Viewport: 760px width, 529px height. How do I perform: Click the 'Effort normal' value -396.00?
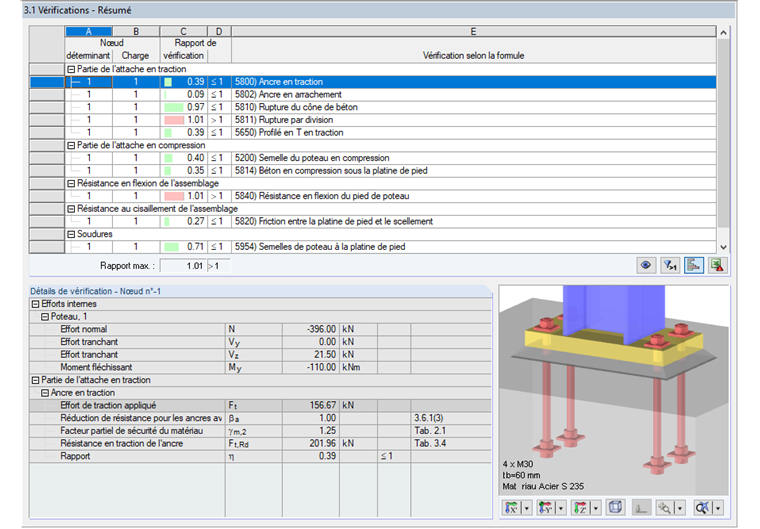[x=311, y=329]
